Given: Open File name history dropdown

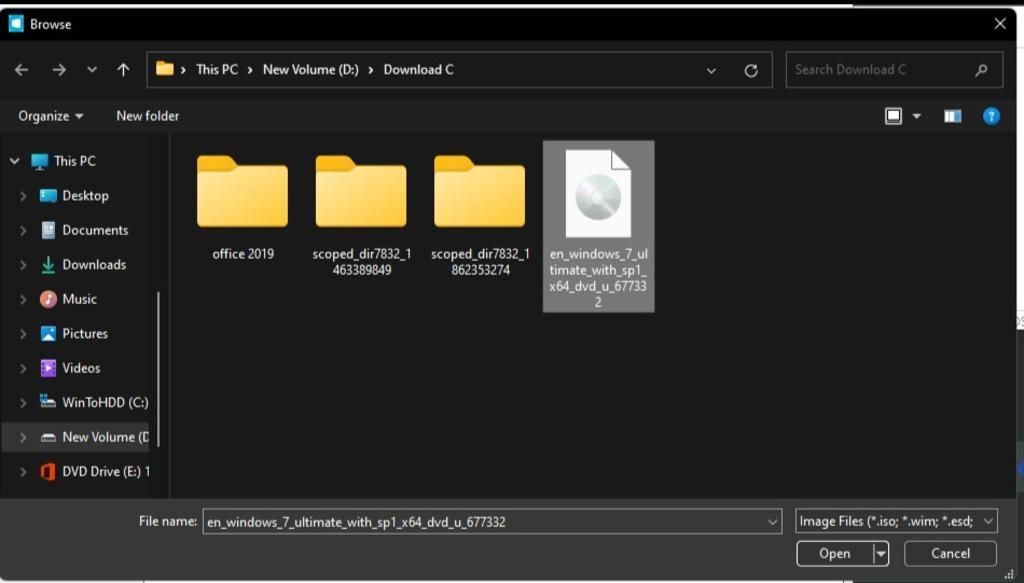Looking at the screenshot, I should pyautogui.click(x=773, y=522).
